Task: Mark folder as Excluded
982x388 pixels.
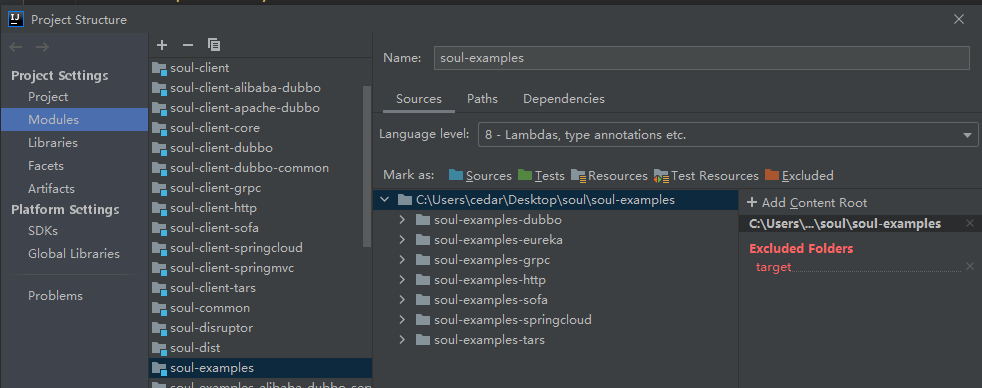Action: tap(799, 176)
